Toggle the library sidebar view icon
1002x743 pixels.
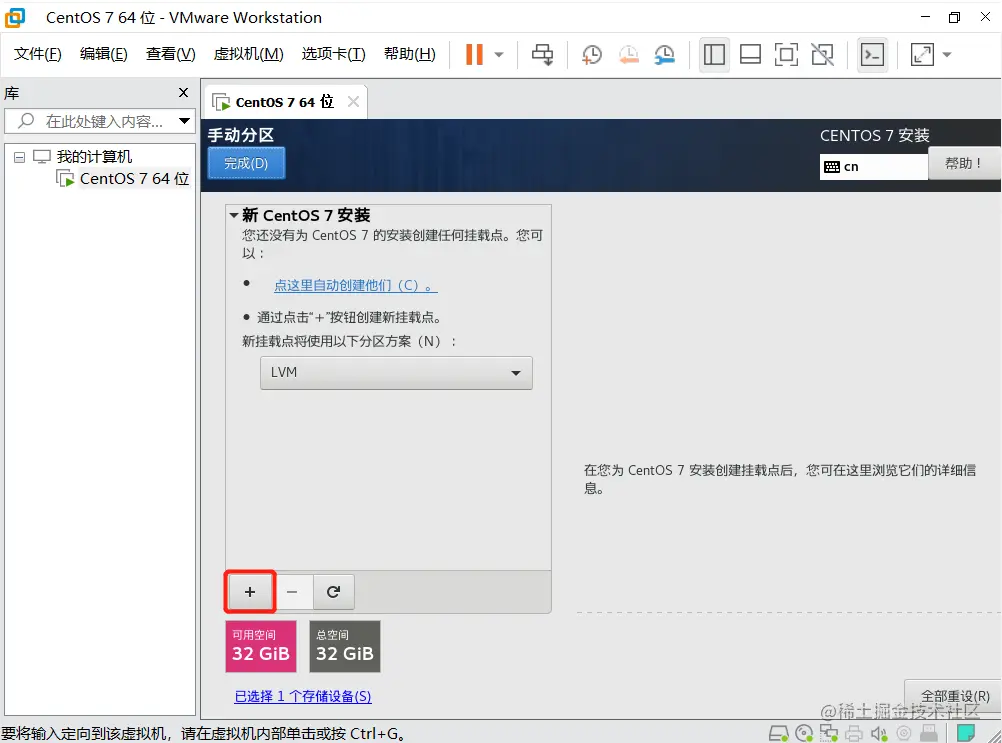click(714, 54)
